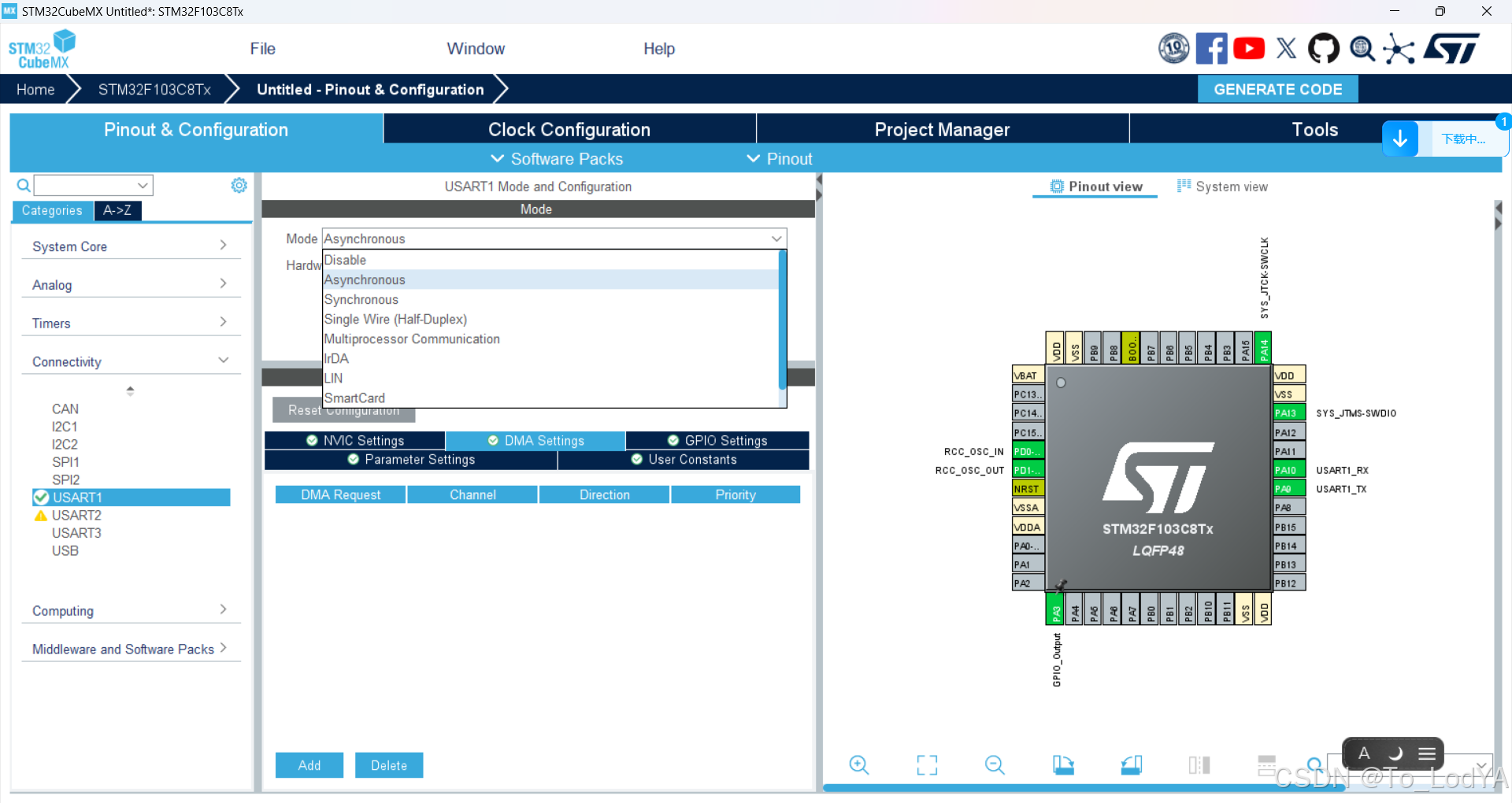
Task: Open the User Constants tab
Action: pyautogui.click(x=684, y=460)
